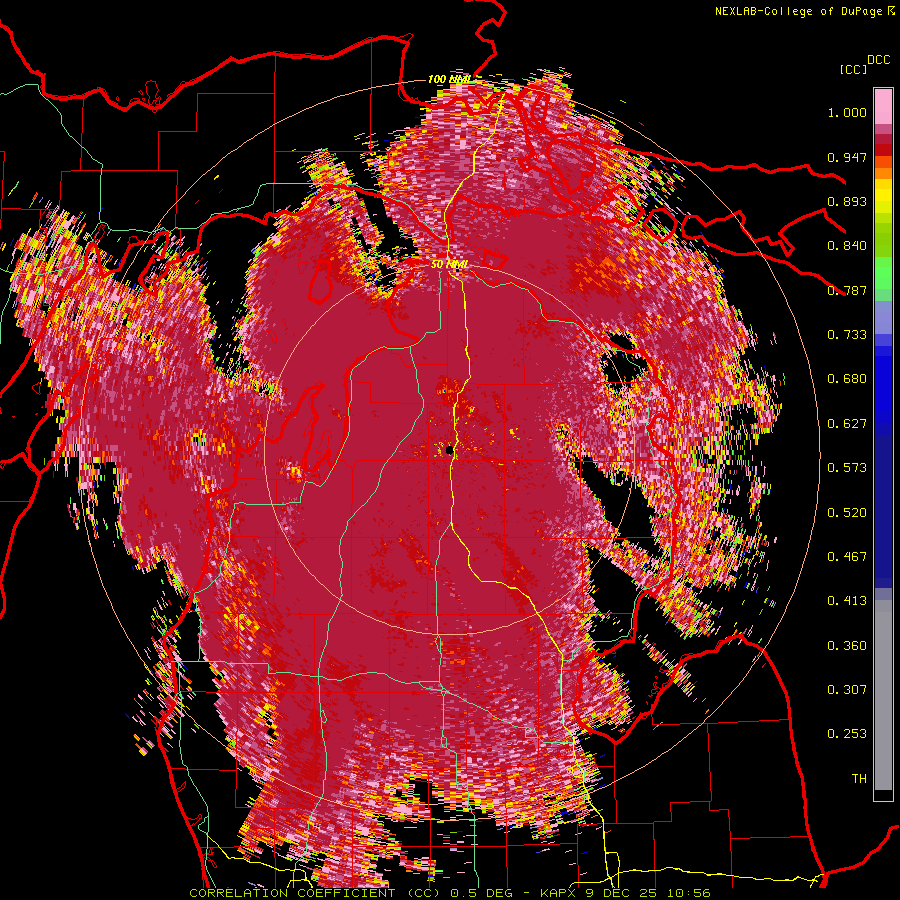Click the 0.733 scale value
The image size is (900, 900).
point(847,335)
